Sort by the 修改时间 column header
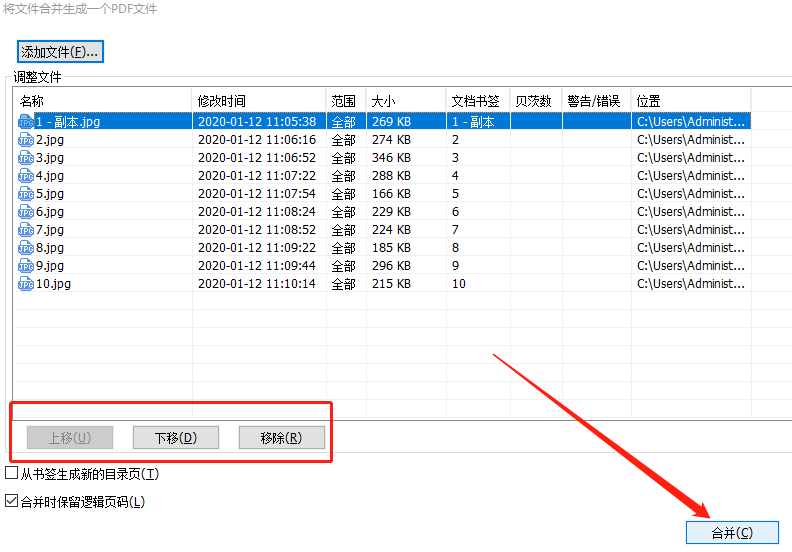Viewport: 792px width, 552px height. pos(259,101)
